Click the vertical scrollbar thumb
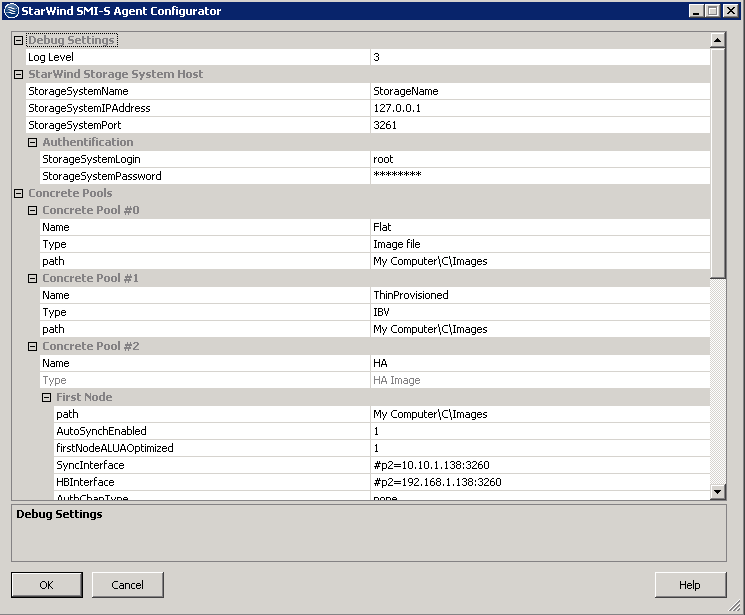The height and width of the screenshot is (615, 745). pos(717,163)
